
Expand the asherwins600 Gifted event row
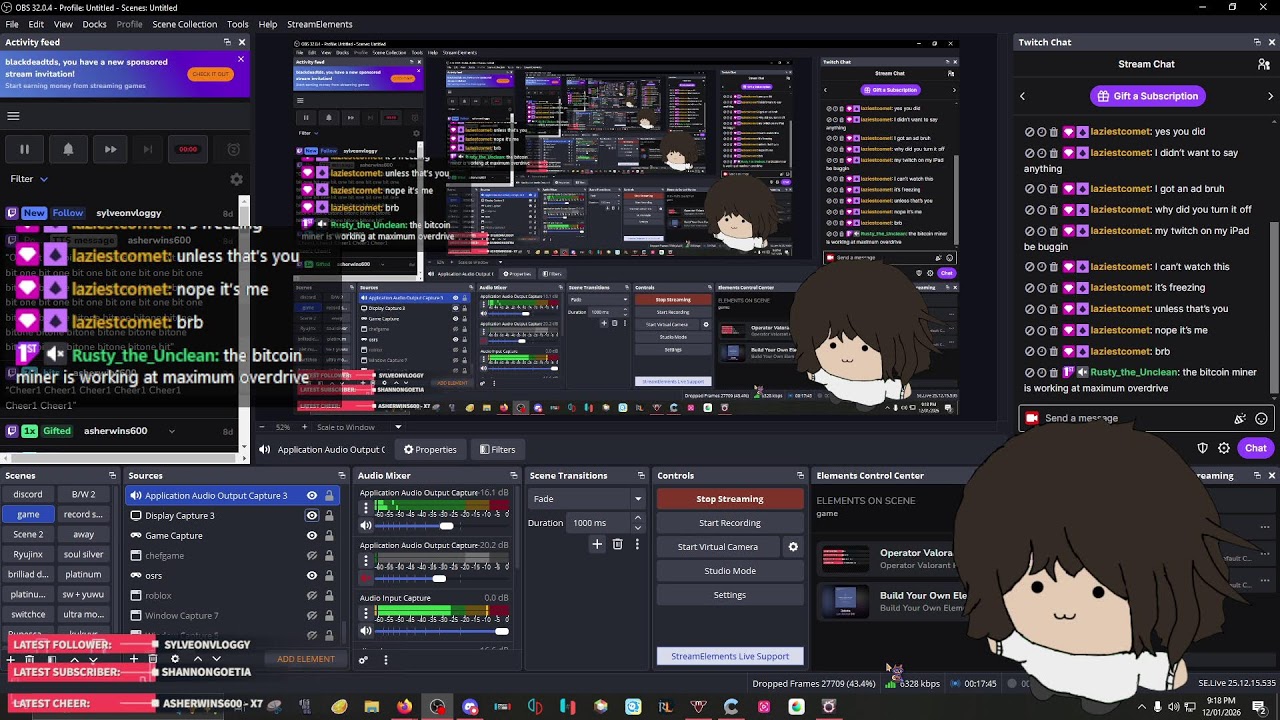(x=172, y=431)
